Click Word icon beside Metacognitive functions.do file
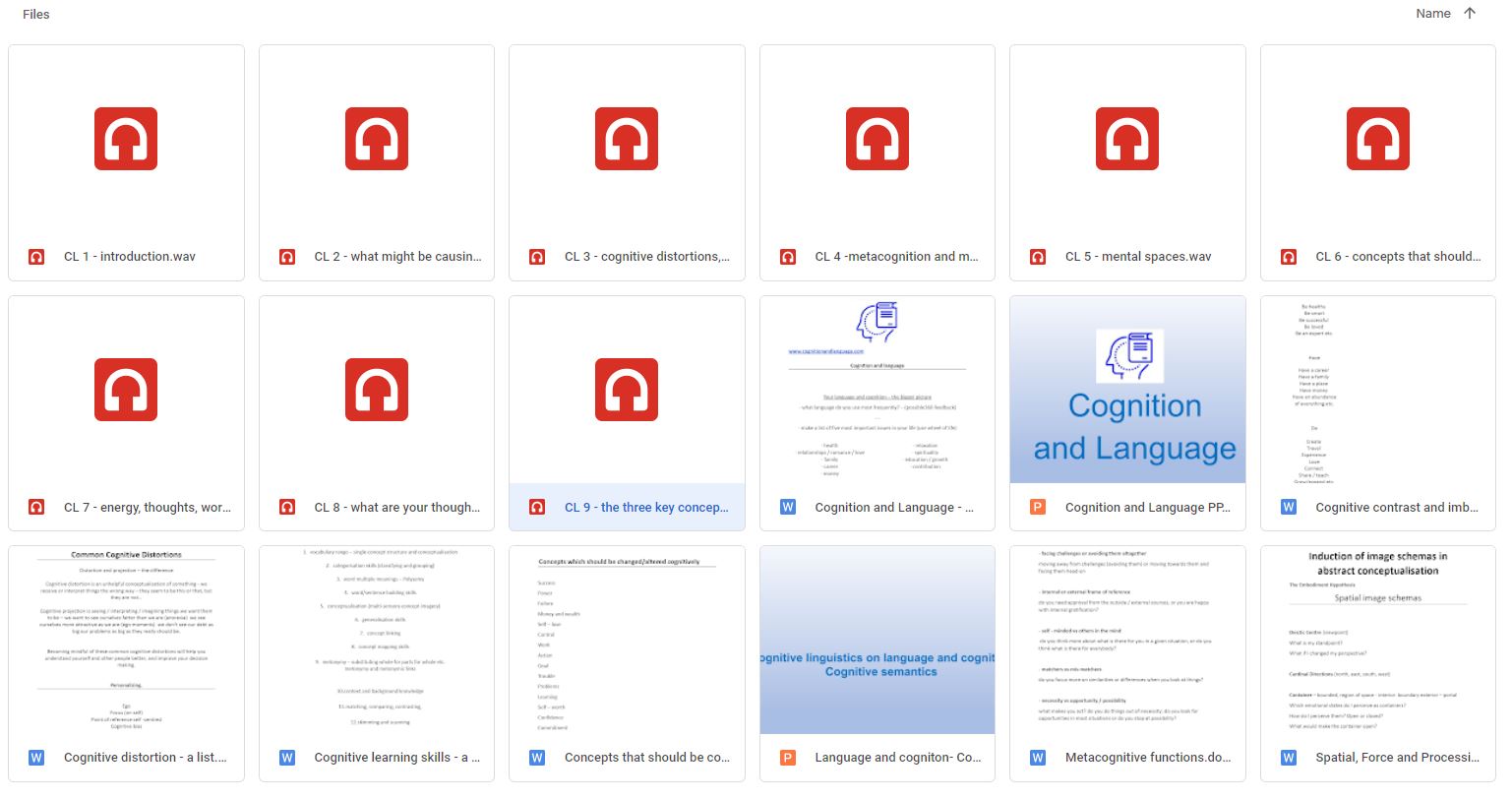Image resolution: width=1512 pixels, height=800 pixels. (1038, 758)
